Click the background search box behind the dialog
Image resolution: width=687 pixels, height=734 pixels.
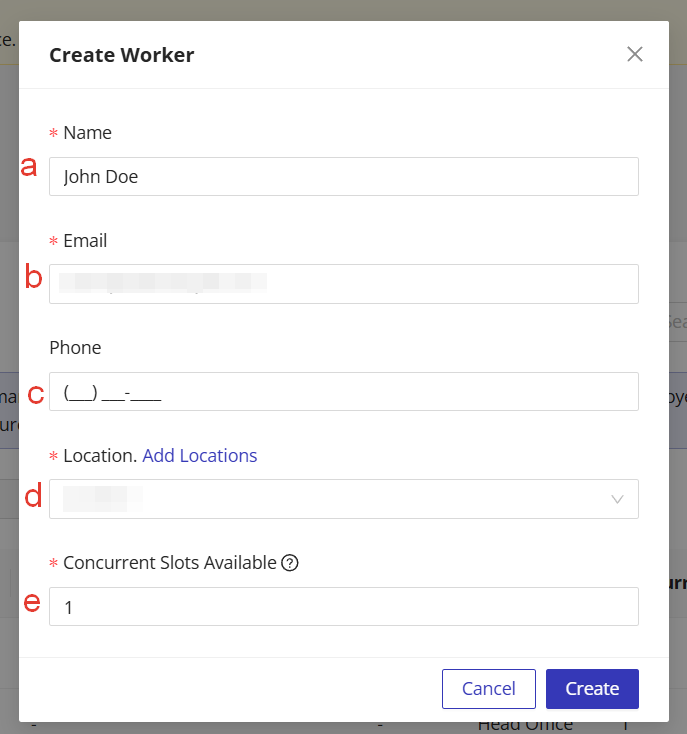pos(677,323)
